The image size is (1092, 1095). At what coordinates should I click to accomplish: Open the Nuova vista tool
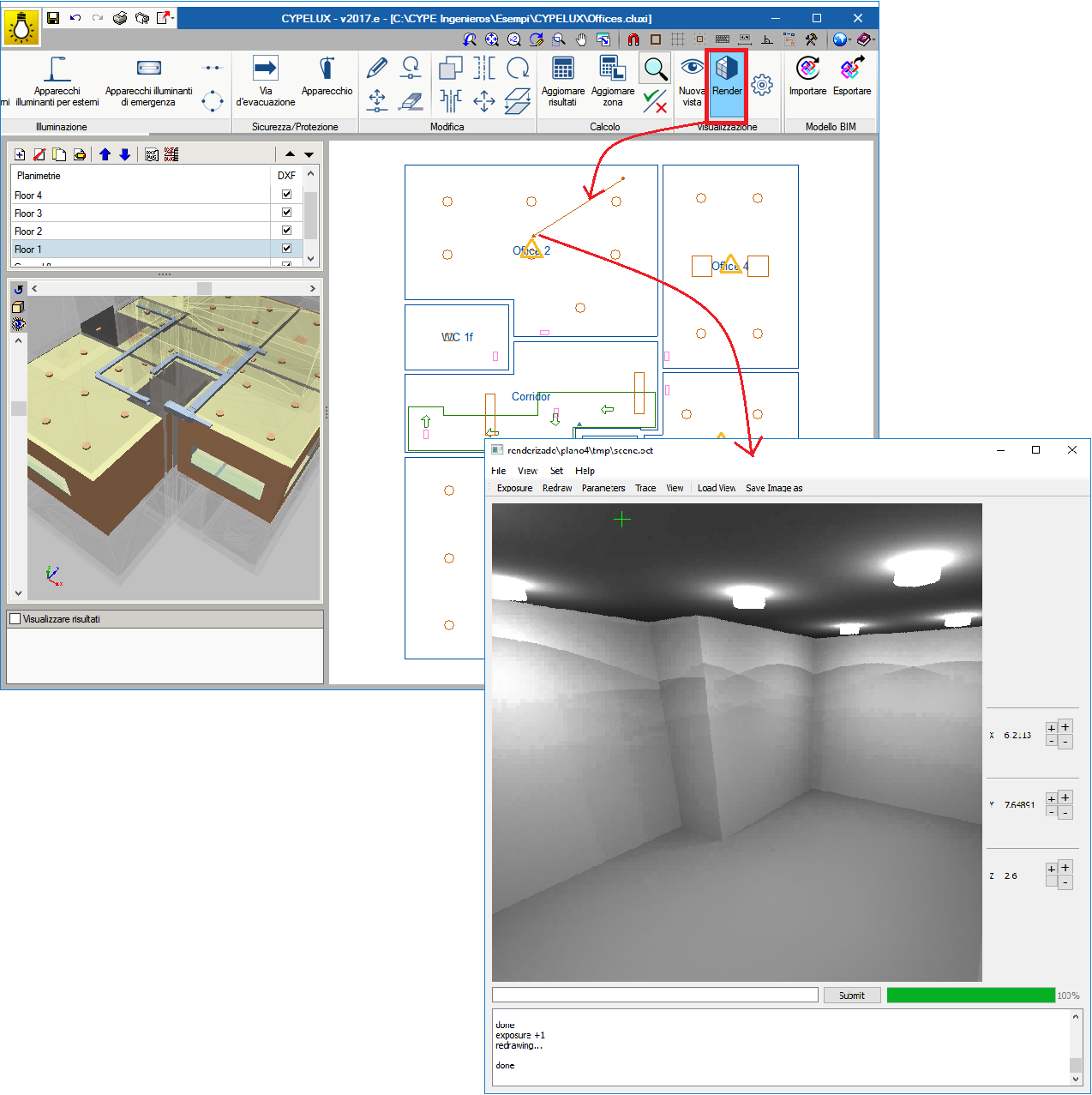tap(692, 81)
